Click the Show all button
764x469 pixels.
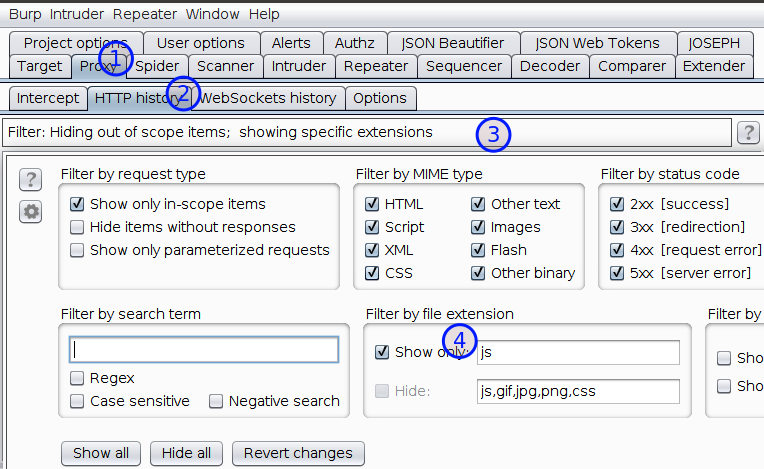[101, 453]
